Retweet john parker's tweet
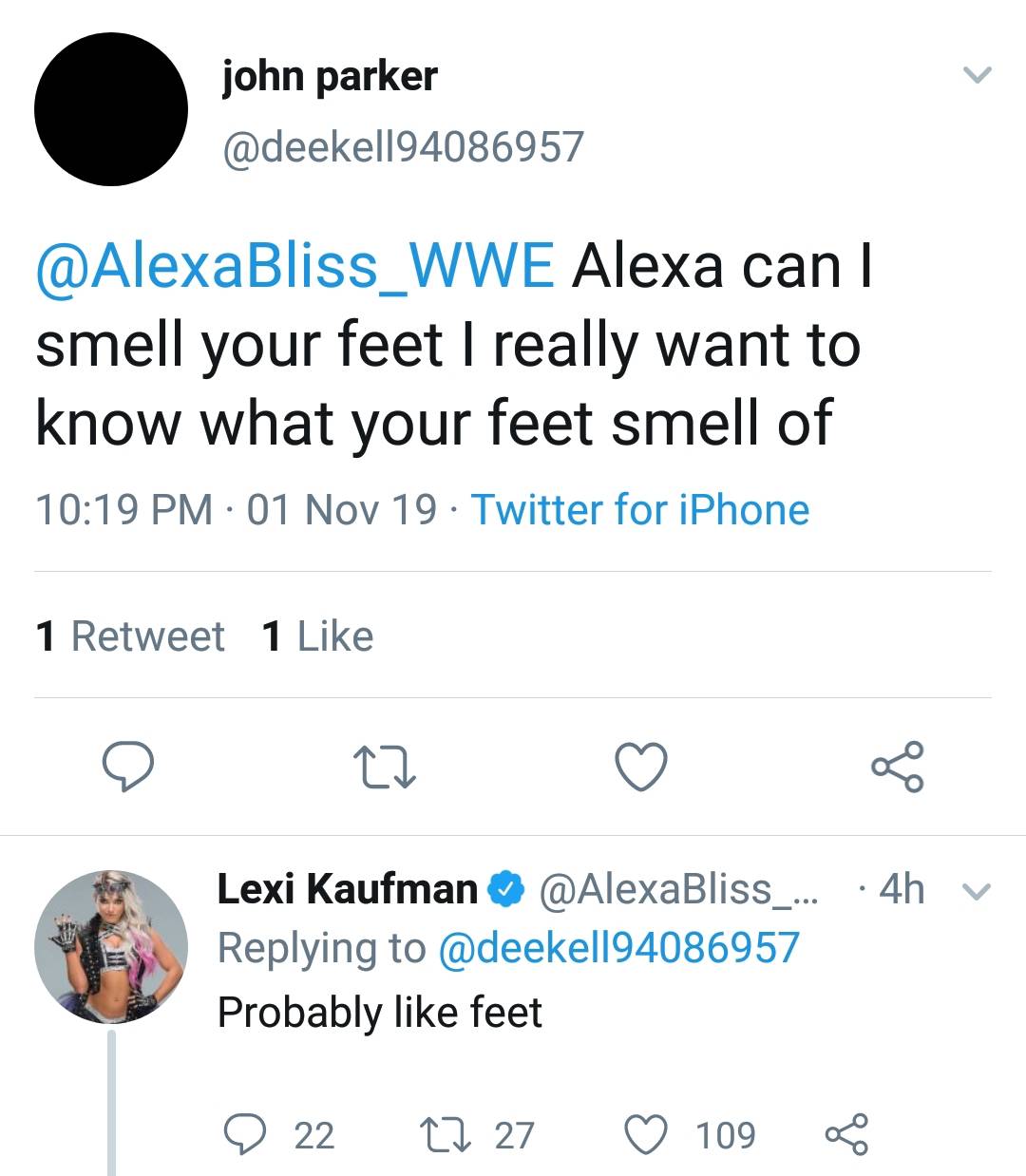 tap(384, 768)
